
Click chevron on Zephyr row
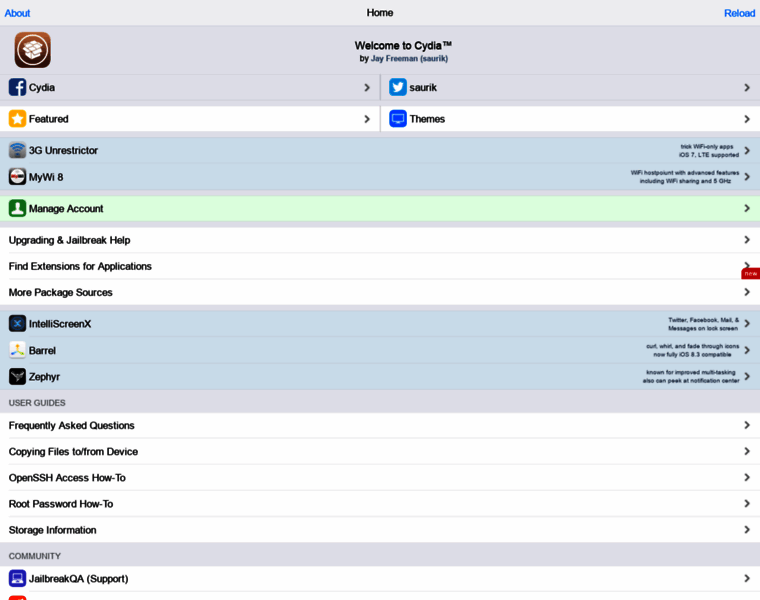(x=747, y=377)
